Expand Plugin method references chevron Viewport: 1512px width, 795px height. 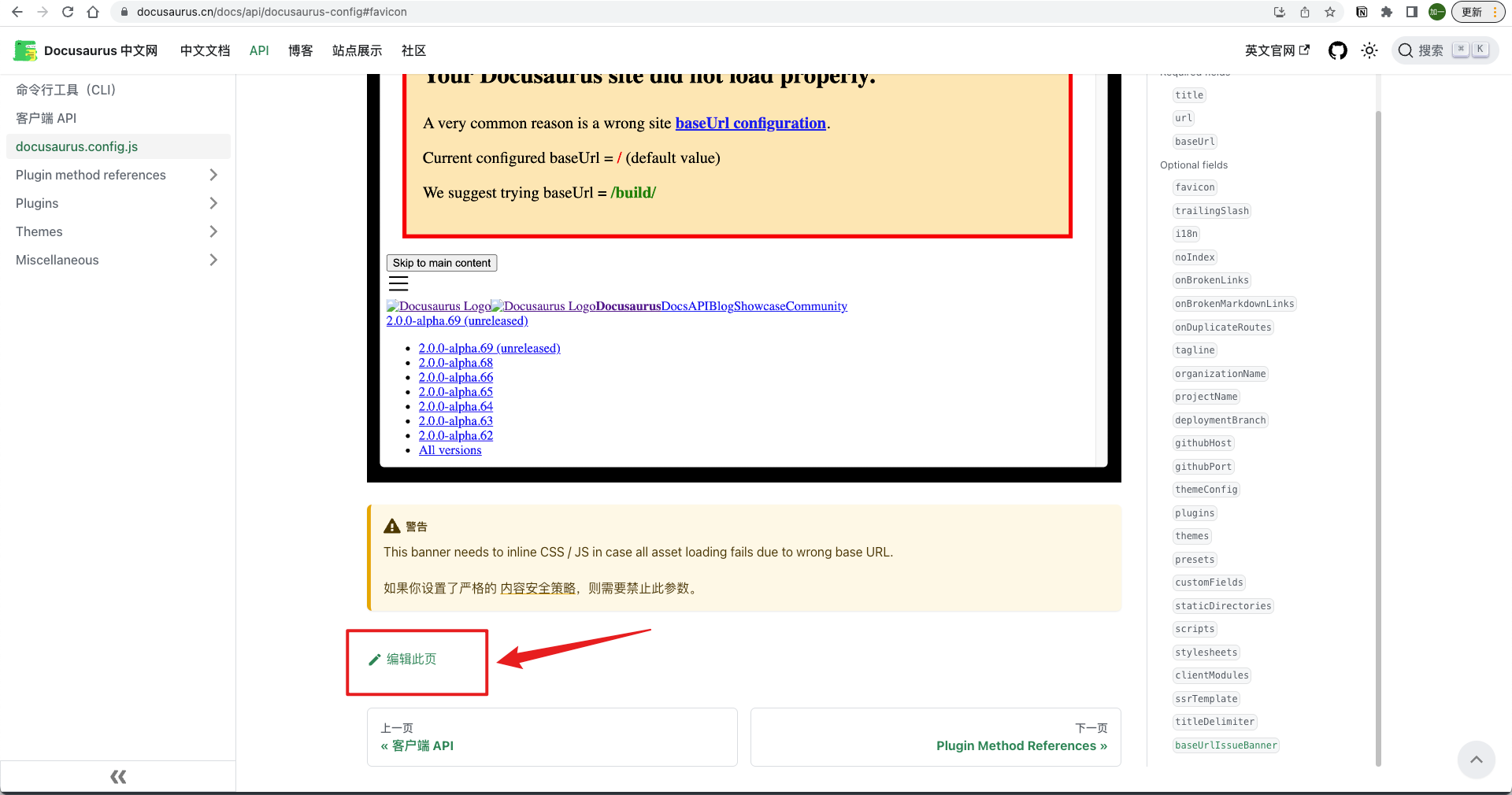point(213,175)
